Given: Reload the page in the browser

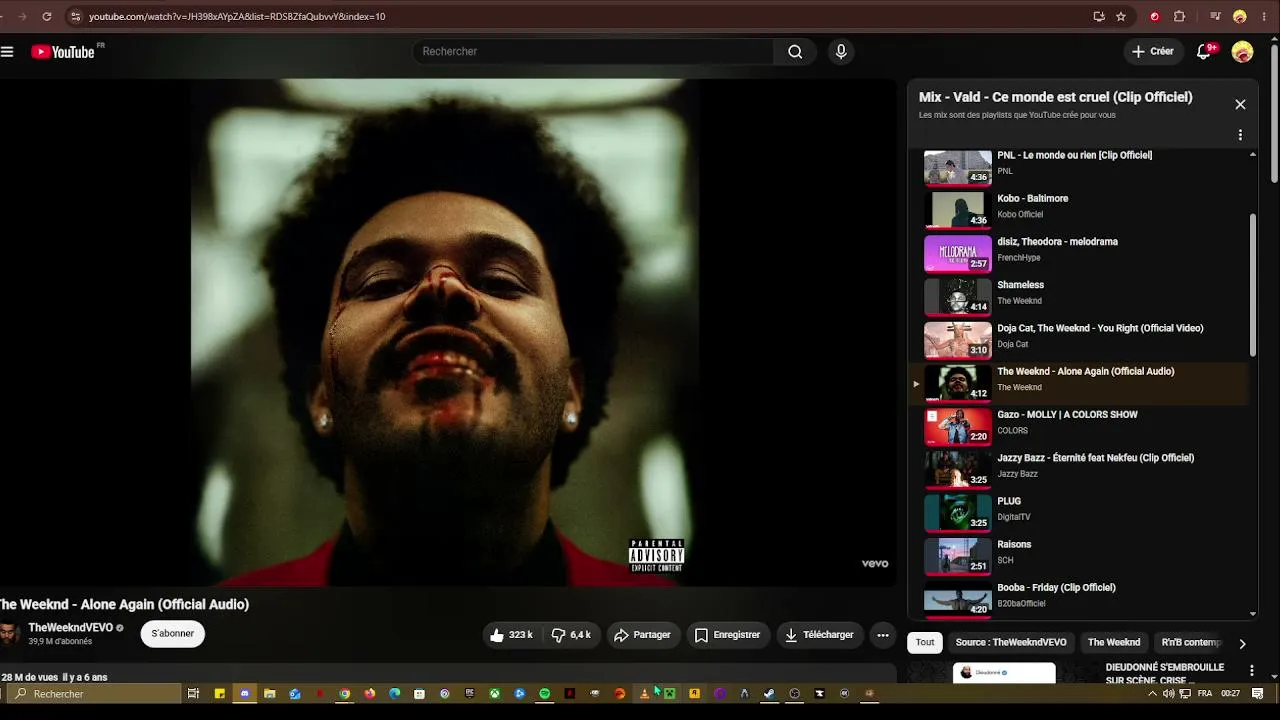Looking at the screenshot, I should 46,16.
